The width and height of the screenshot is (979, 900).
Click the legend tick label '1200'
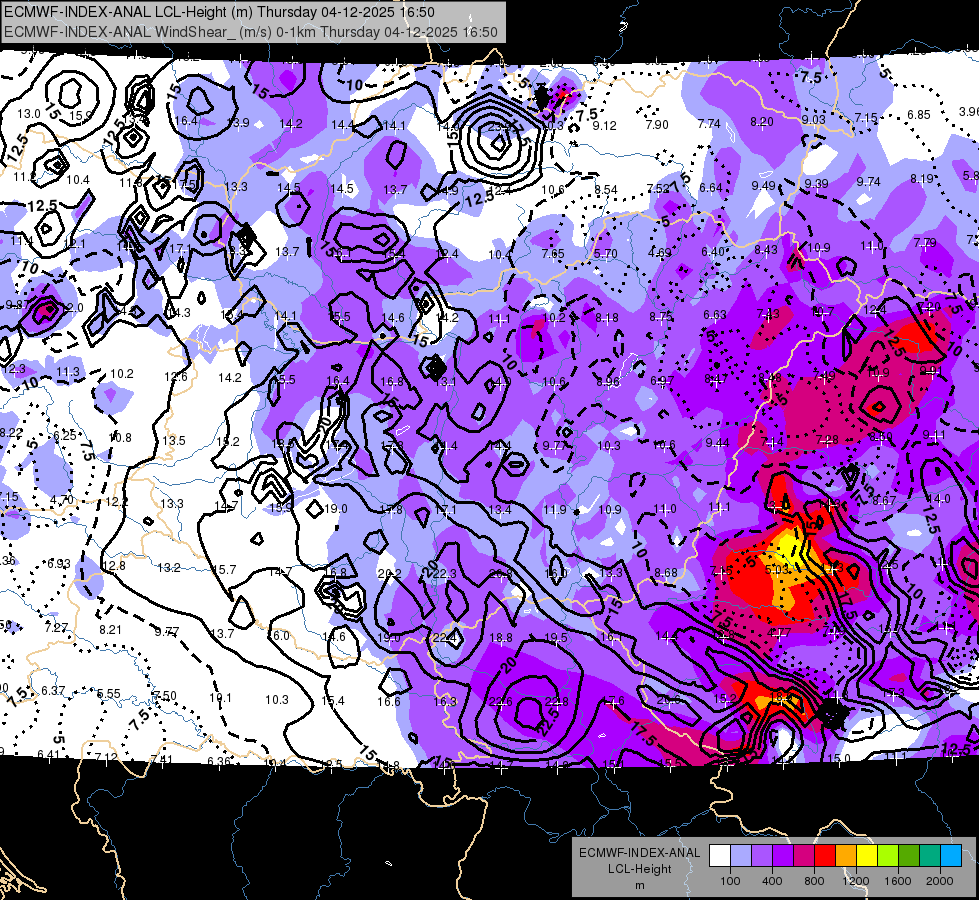(x=855, y=881)
